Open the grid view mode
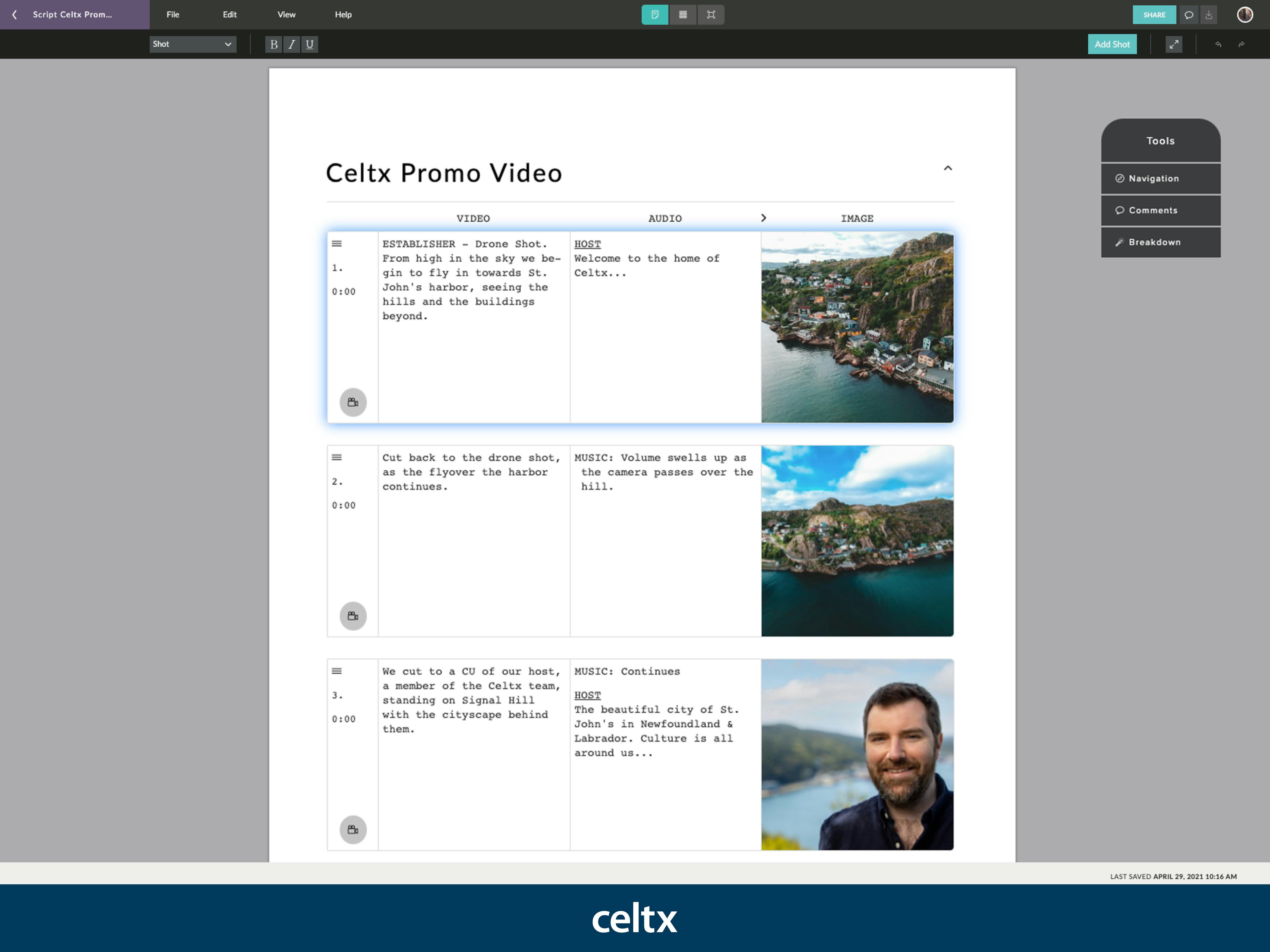Viewport: 1270px width, 952px height. click(x=683, y=15)
